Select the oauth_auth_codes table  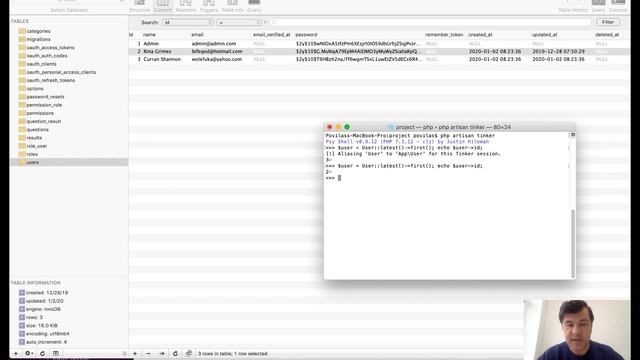click(47, 56)
